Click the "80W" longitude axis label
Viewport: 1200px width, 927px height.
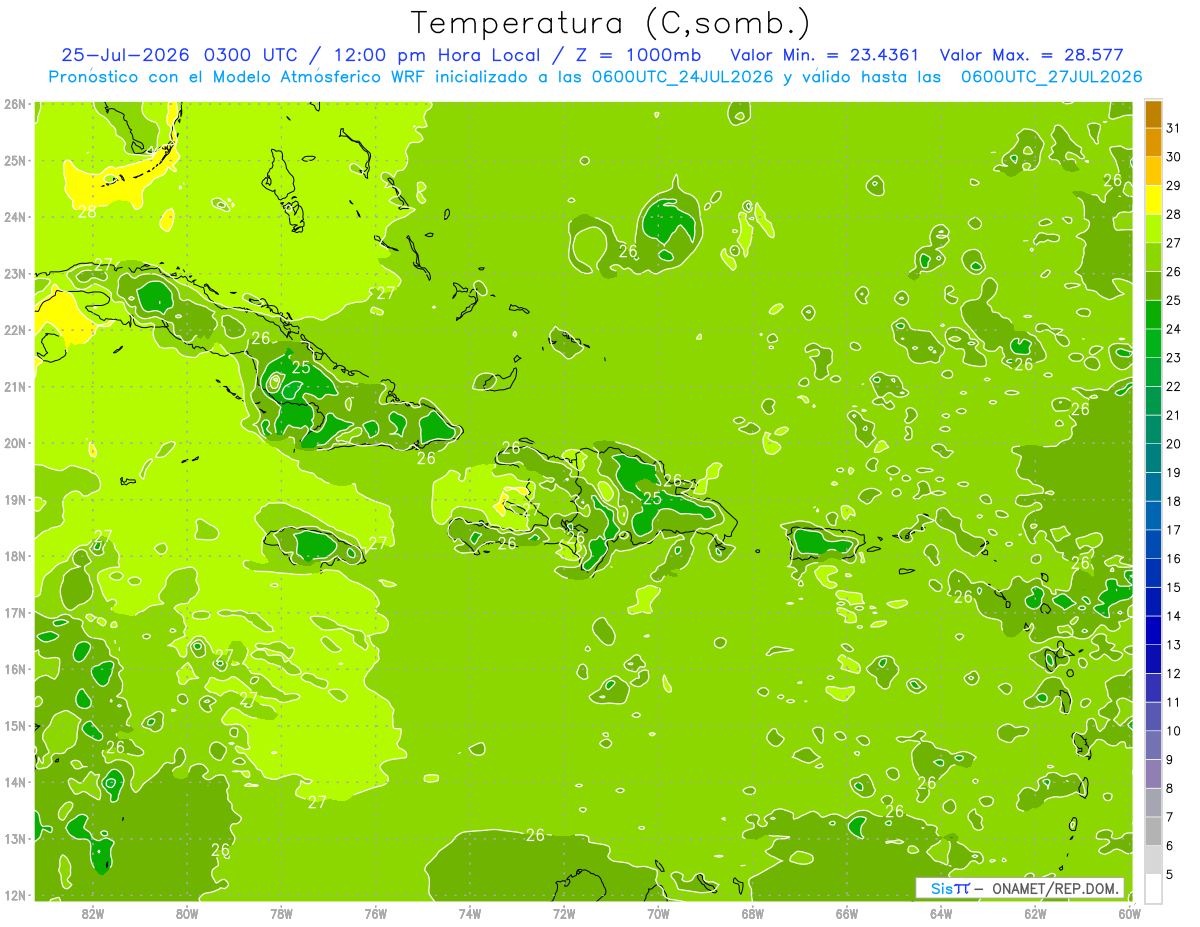[x=187, y=914]
